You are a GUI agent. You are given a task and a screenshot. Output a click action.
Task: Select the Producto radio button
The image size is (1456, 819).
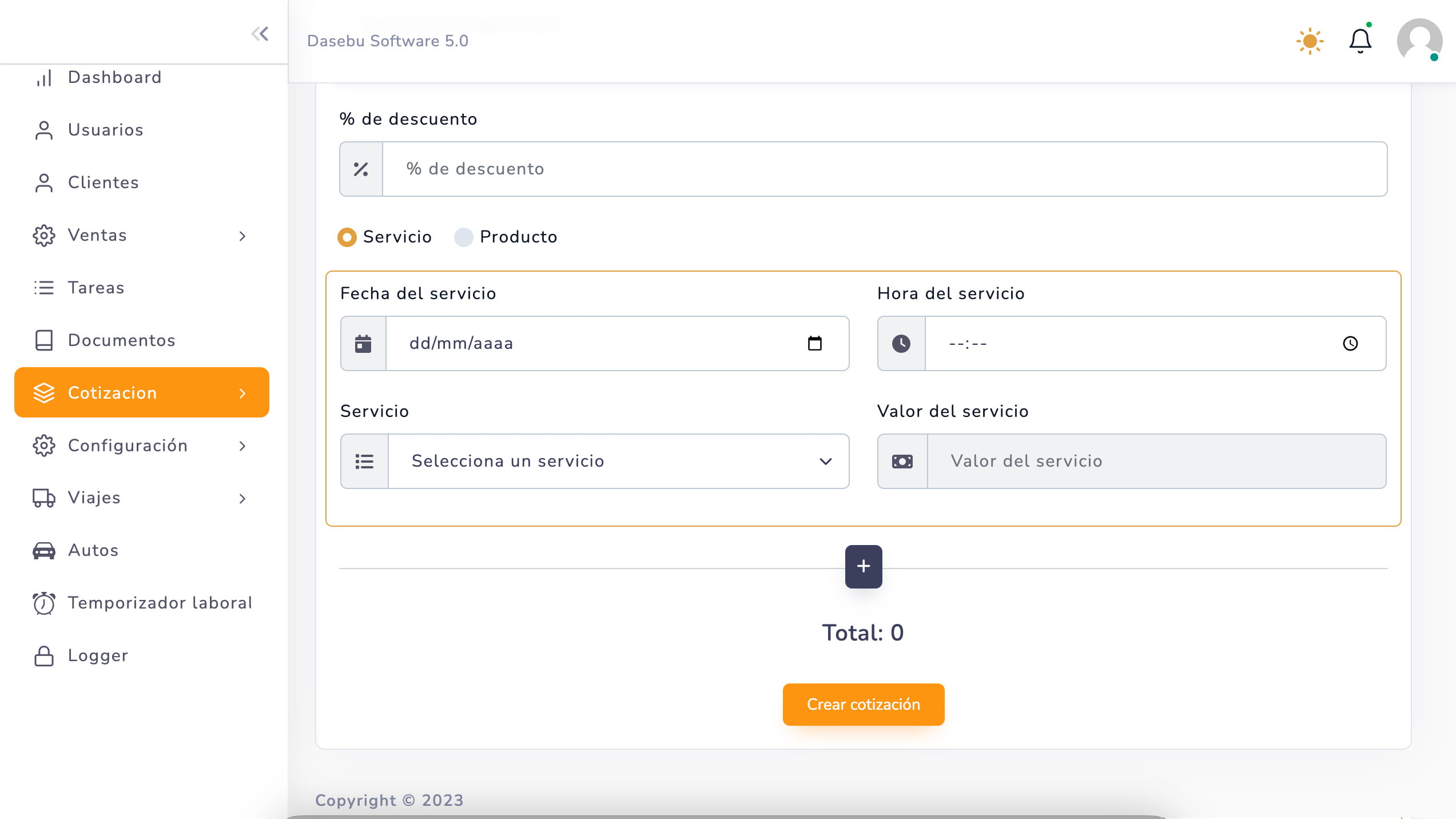pos(464,237)
